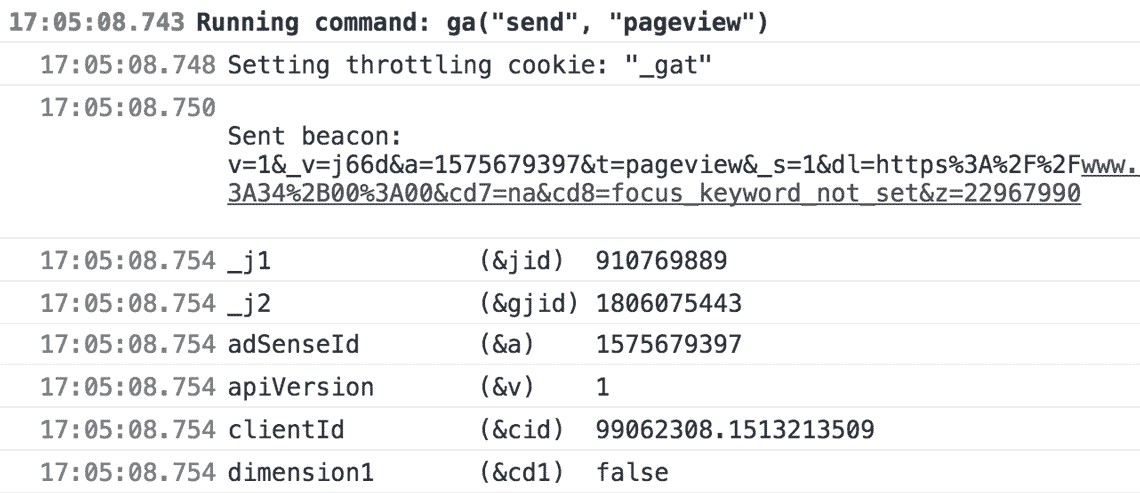Open the beacon link line ending z=22967990
1140x493 pixels.
pos(653,195)
